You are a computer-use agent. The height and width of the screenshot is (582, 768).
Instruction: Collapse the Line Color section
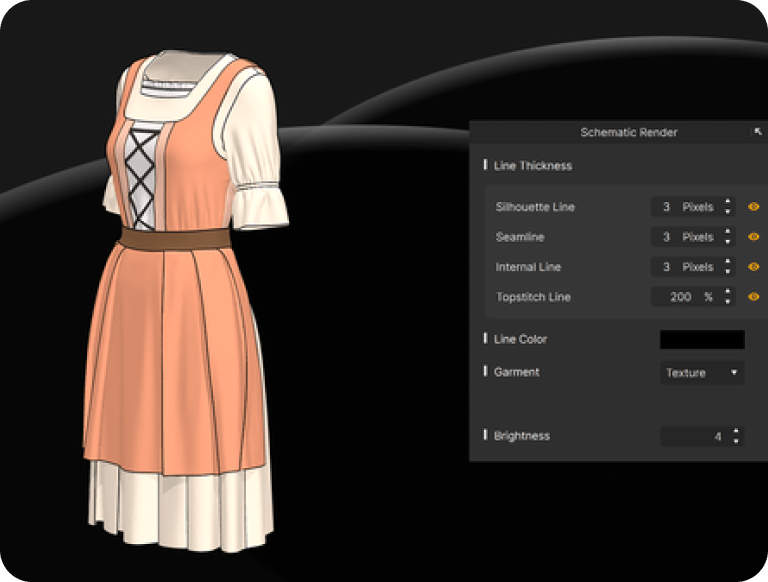486,339
